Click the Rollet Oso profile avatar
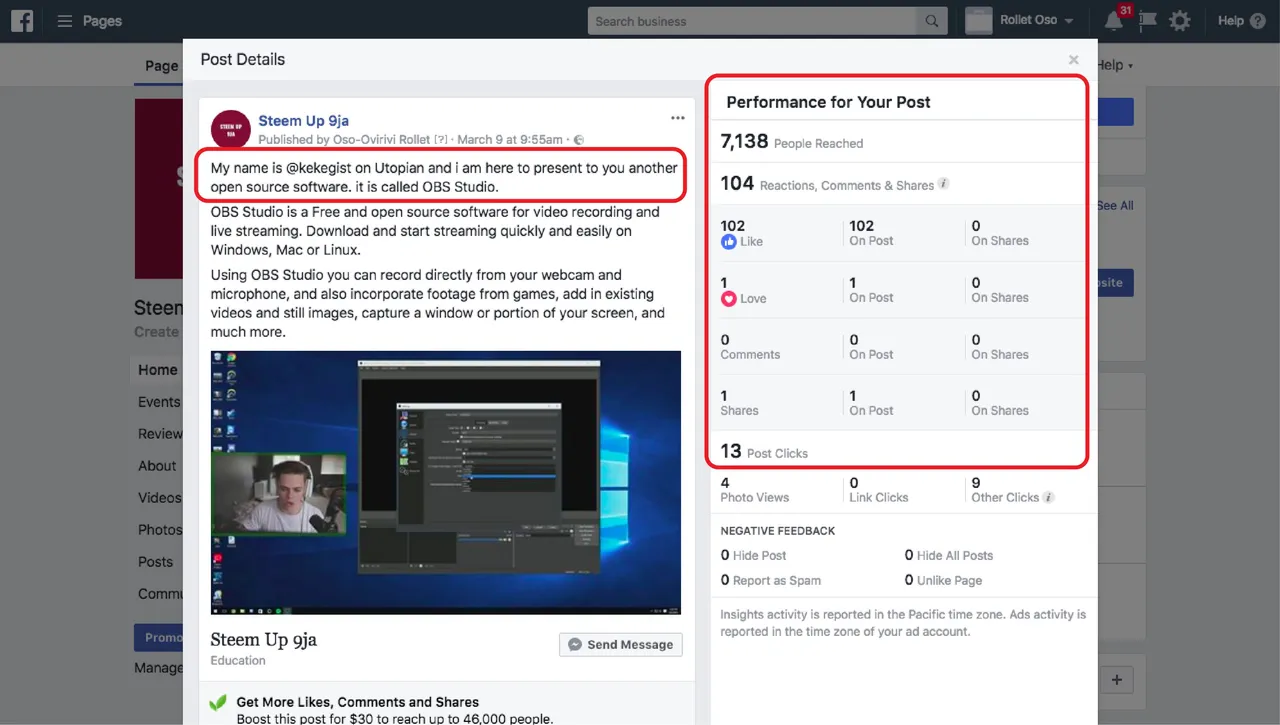The image size is (1280, 725). coord(979,21)
